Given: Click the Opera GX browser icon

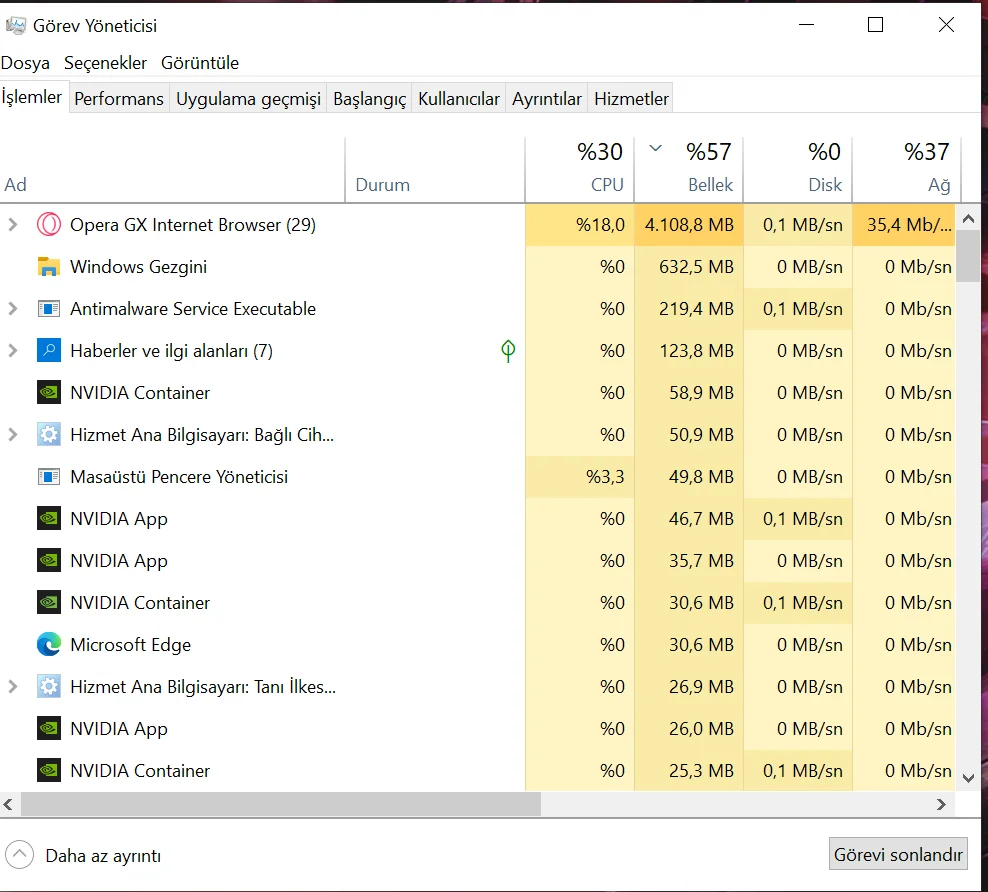Looking at the screenshot, I should pyautogui.click(x=48, y=225).
